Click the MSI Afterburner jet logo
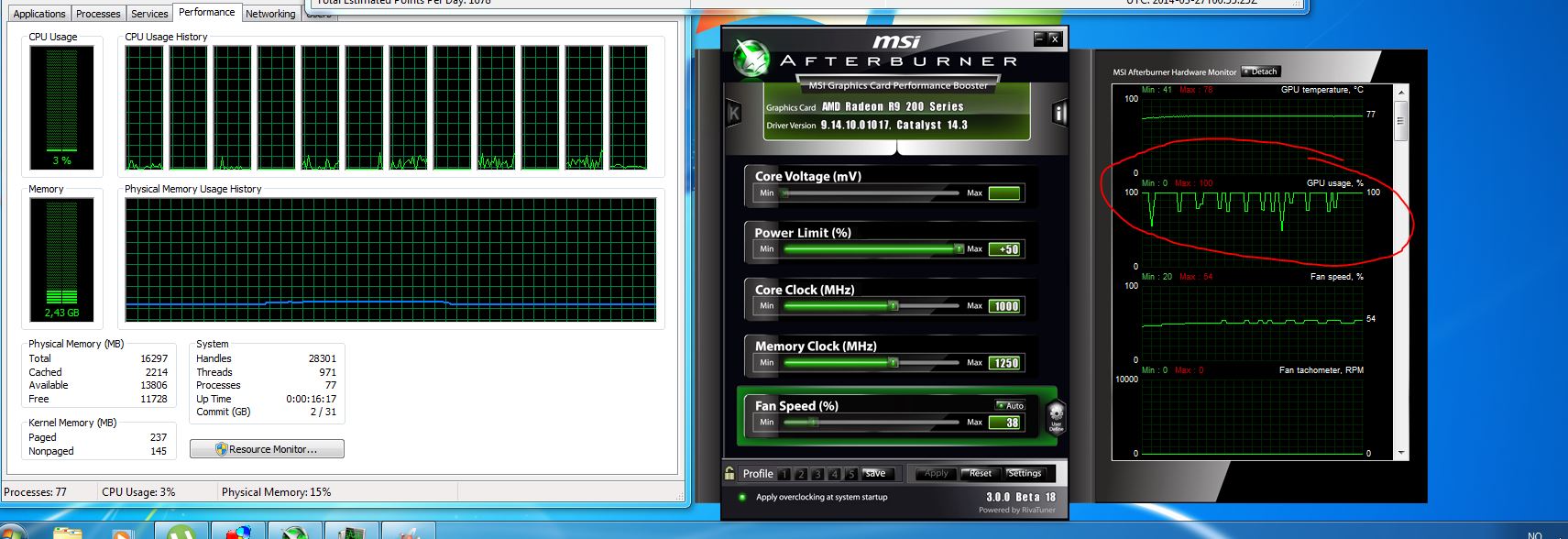This screenshot has width=1568, height=539. click(x=751, y=59)
